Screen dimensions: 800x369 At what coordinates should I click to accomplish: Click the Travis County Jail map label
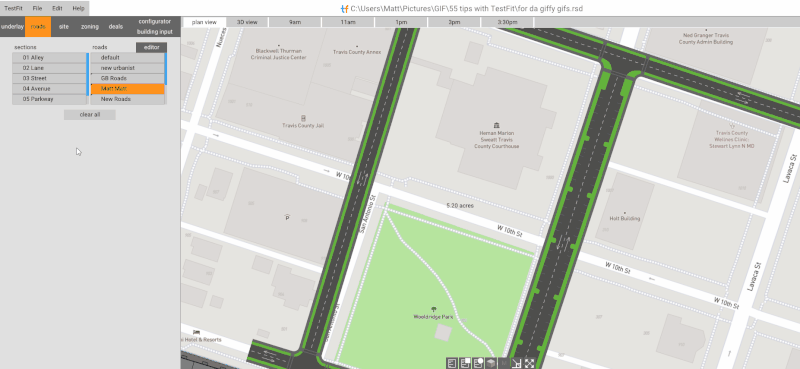303,126
